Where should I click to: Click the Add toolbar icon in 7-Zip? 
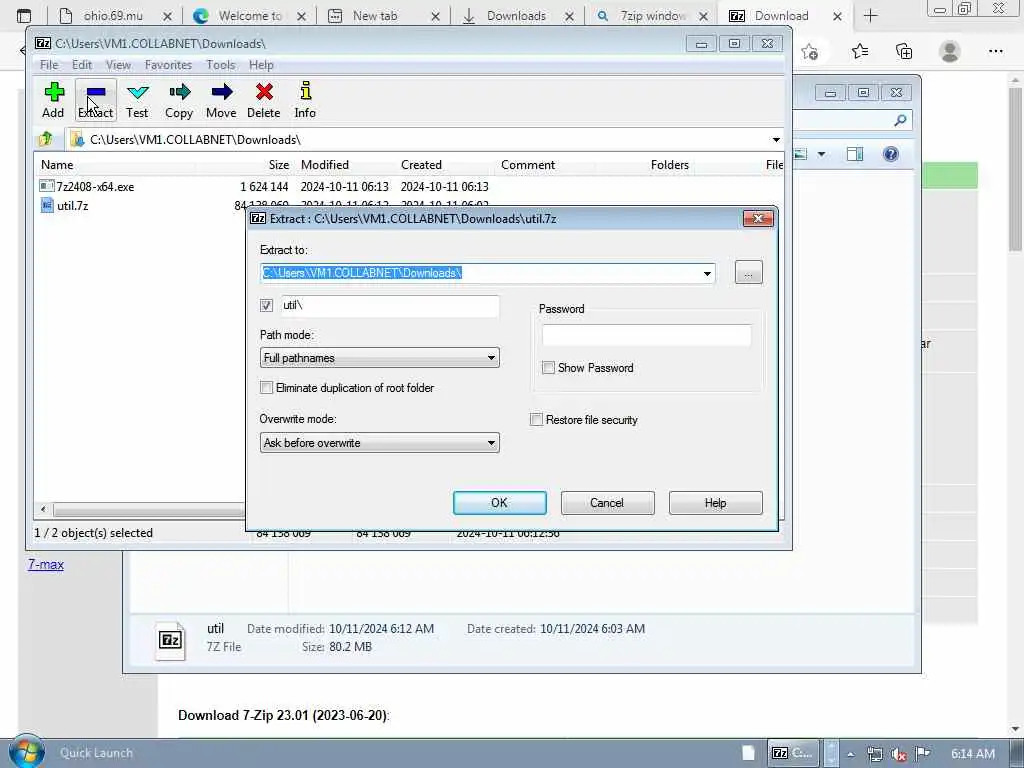tap(54, 100)
